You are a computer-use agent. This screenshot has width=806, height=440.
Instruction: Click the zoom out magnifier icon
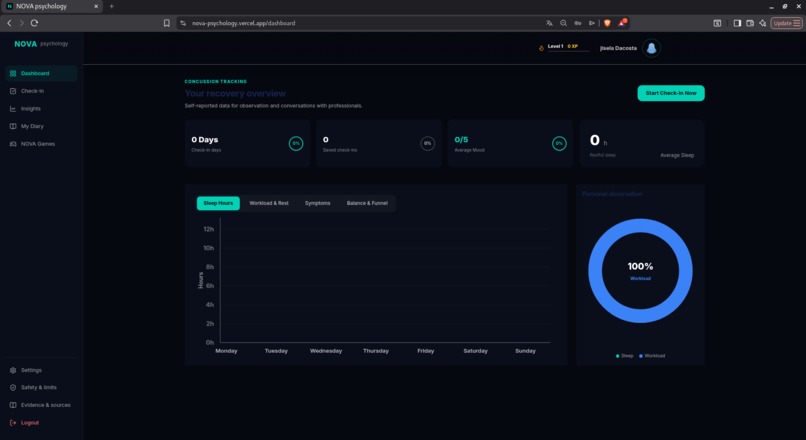tap(563, 23)
